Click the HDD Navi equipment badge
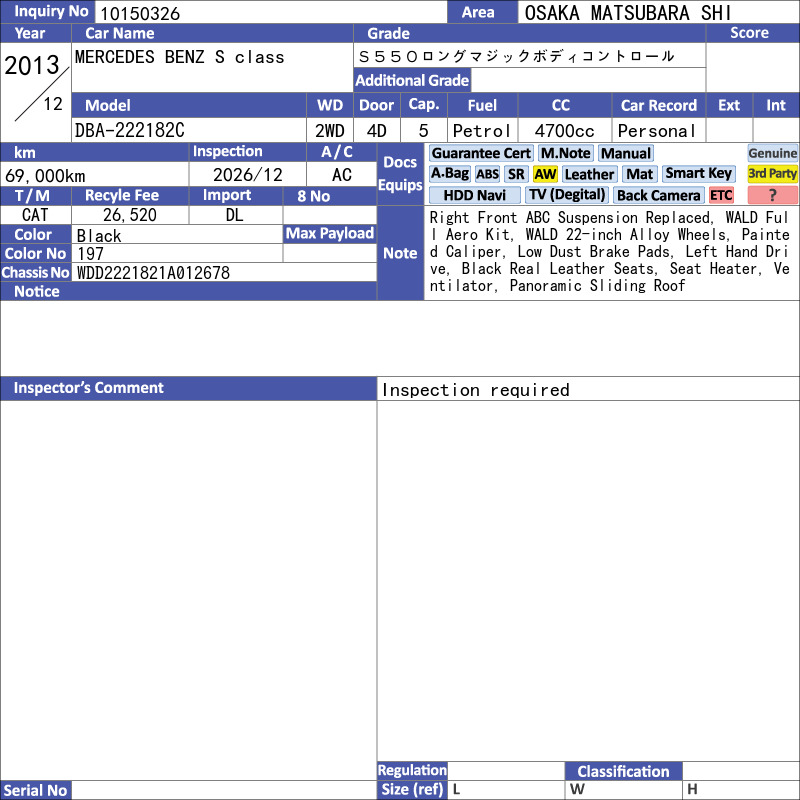800x800 pixels. pos(474,195)
